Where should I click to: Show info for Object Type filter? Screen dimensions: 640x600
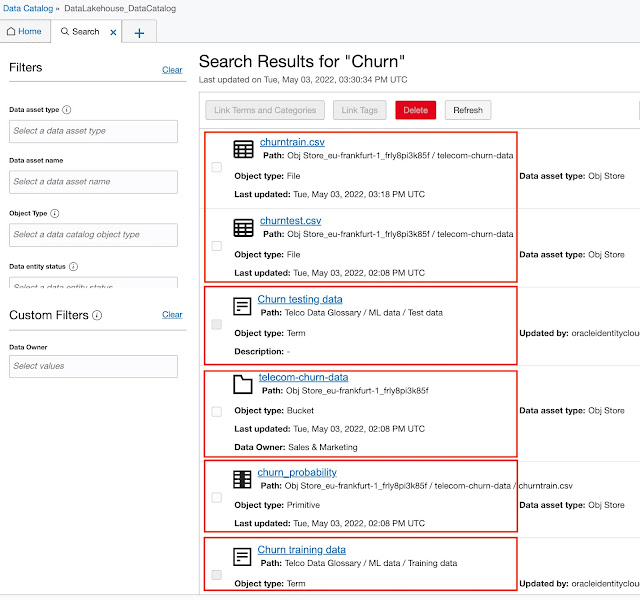pos(55,213)
